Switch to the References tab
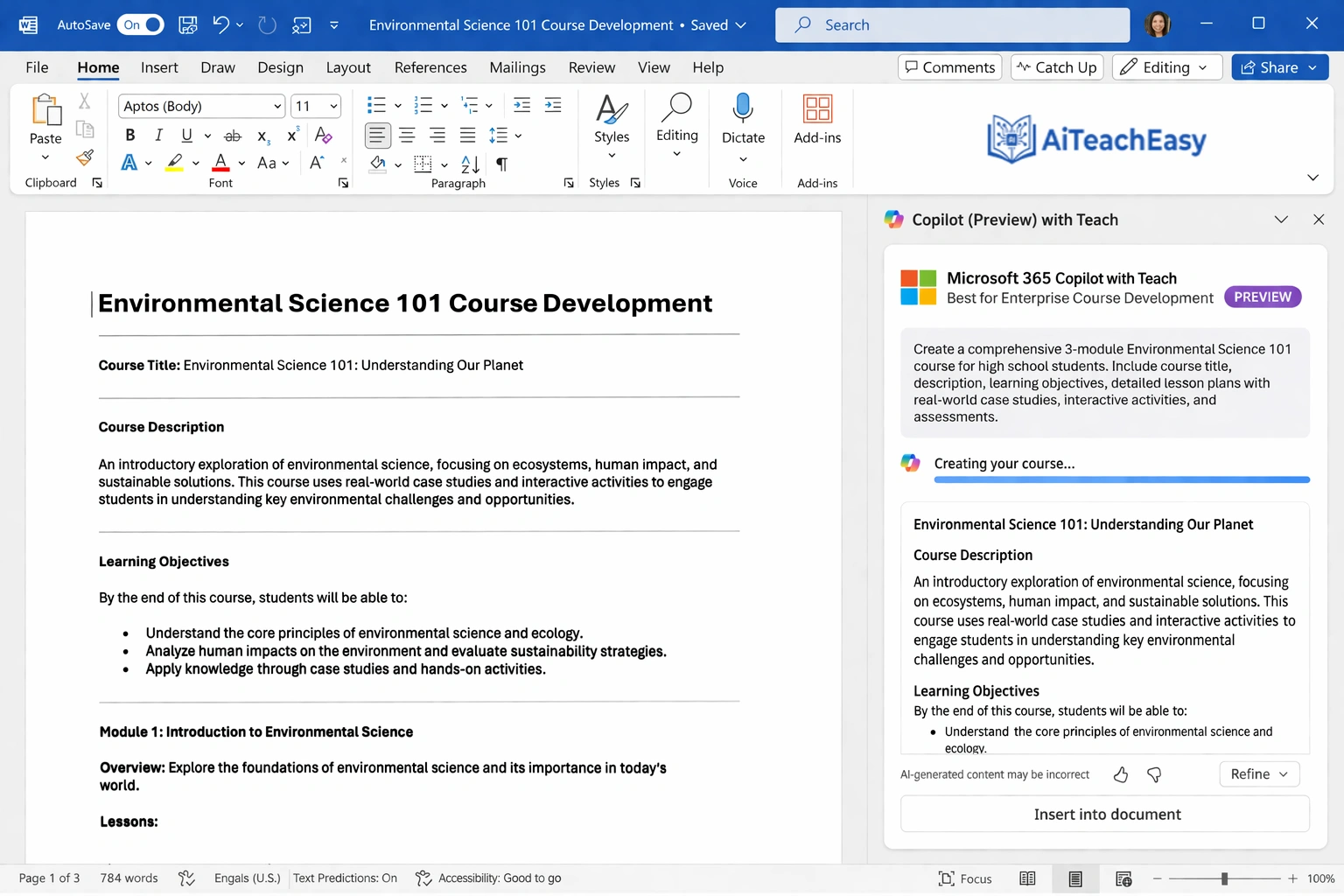This screenshot has width=1344, height=896. [x=430, y=66]
